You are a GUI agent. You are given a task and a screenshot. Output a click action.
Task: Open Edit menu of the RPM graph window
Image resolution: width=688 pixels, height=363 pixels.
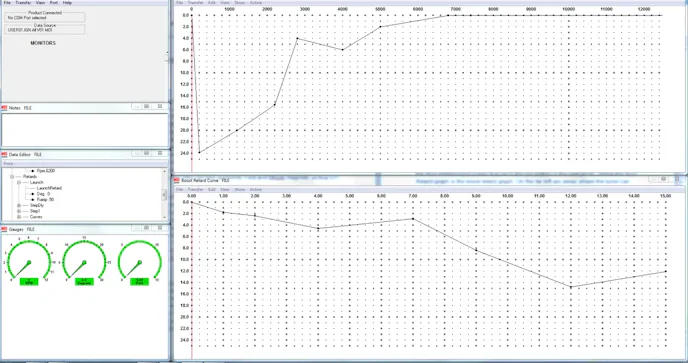pos(212,3)
